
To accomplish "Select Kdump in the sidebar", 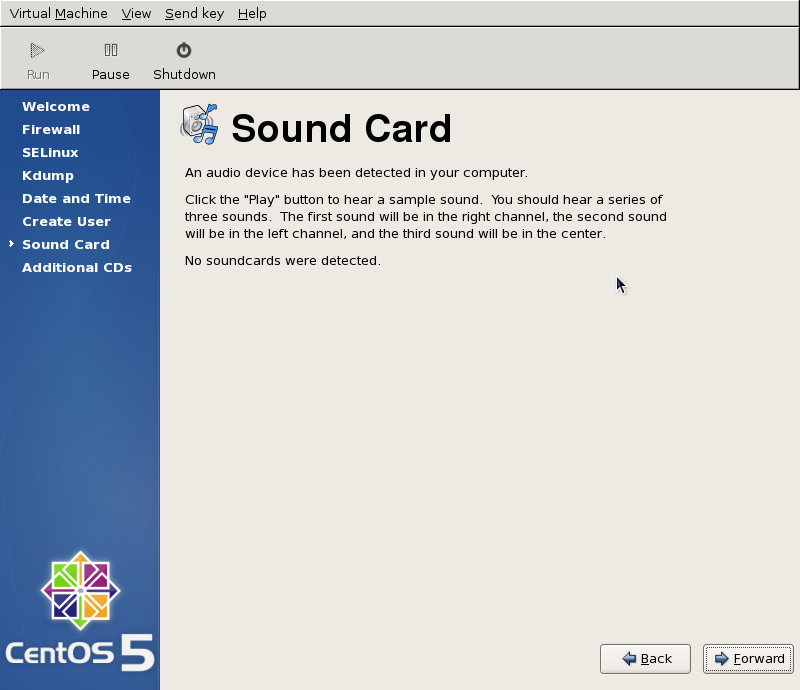I will (48, 176).
